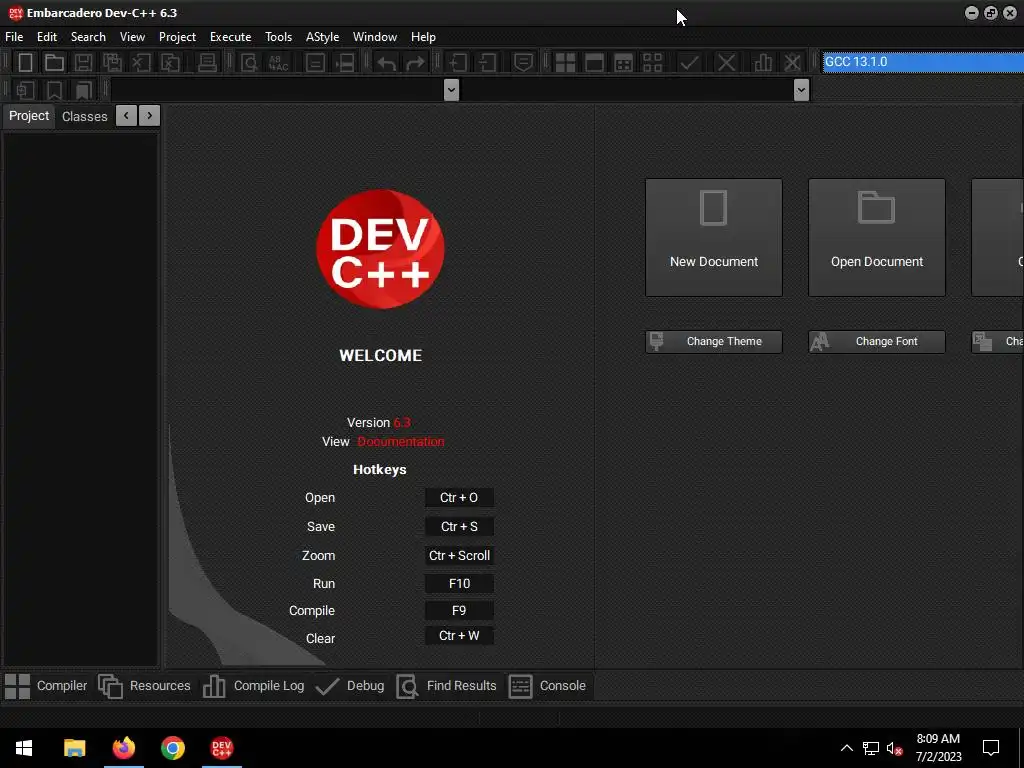The image size is (1024, 768).
Task: Click the Stop execution X toolbar icon
Action: click(x=726, y=63)
